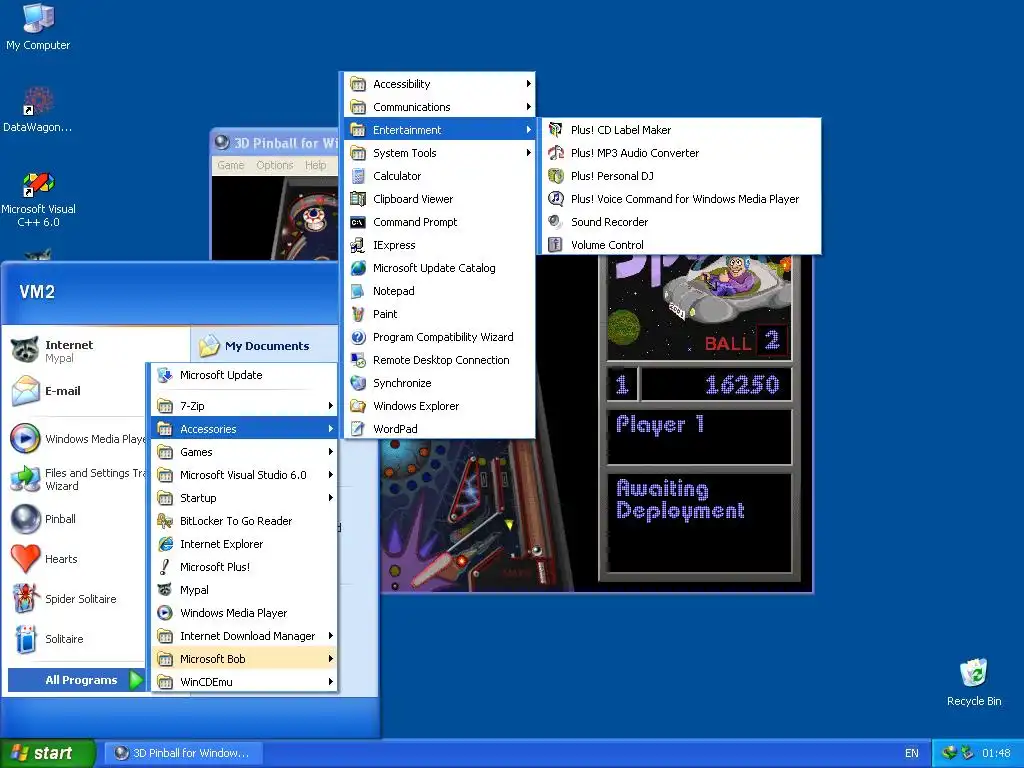The image size is (1024, 768).
Task: Open Spider Solitaire from Start menu
Action: coord(25,599)
